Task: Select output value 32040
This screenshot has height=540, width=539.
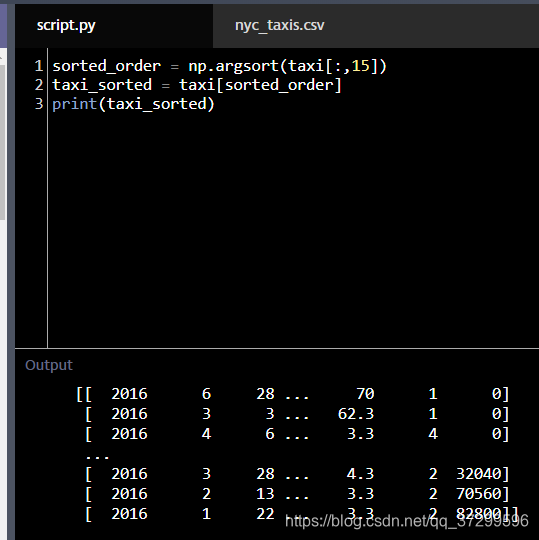Action: (479, 474)
